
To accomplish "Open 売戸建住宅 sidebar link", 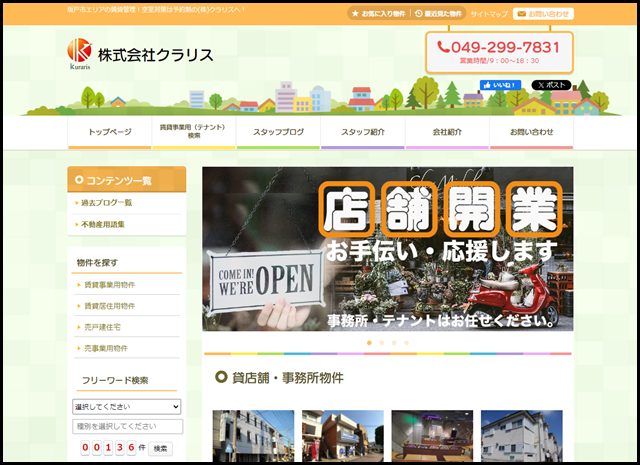I will 102,327.
